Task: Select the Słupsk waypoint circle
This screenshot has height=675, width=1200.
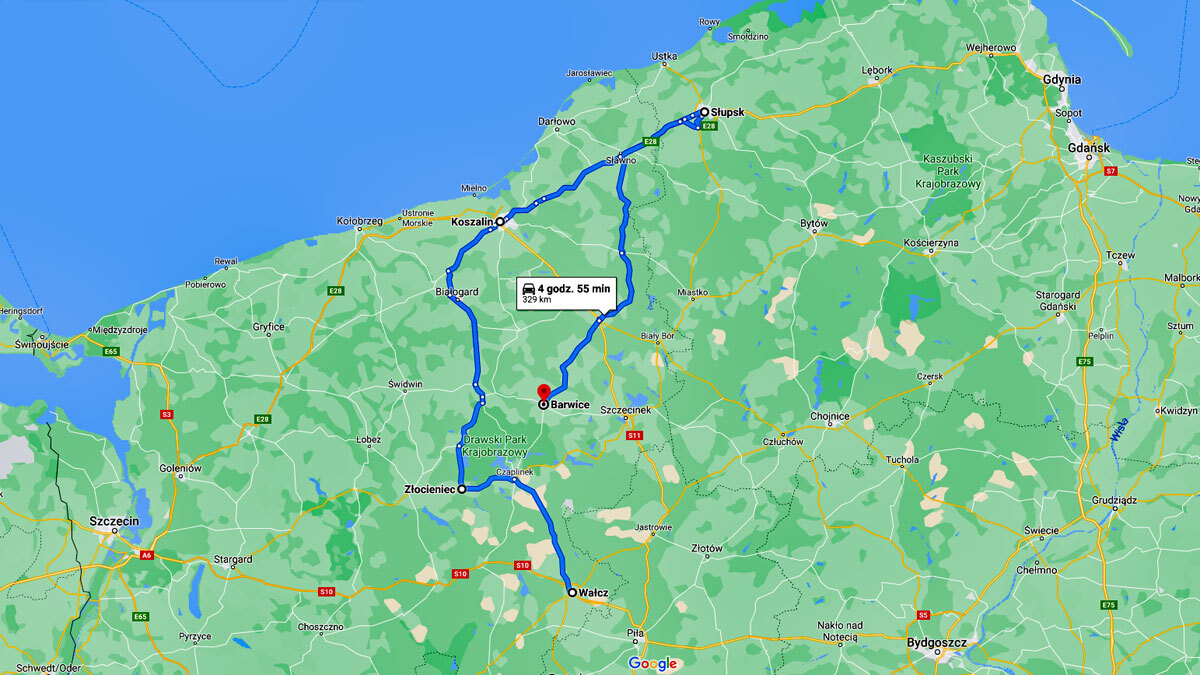Action: (704, 112)
